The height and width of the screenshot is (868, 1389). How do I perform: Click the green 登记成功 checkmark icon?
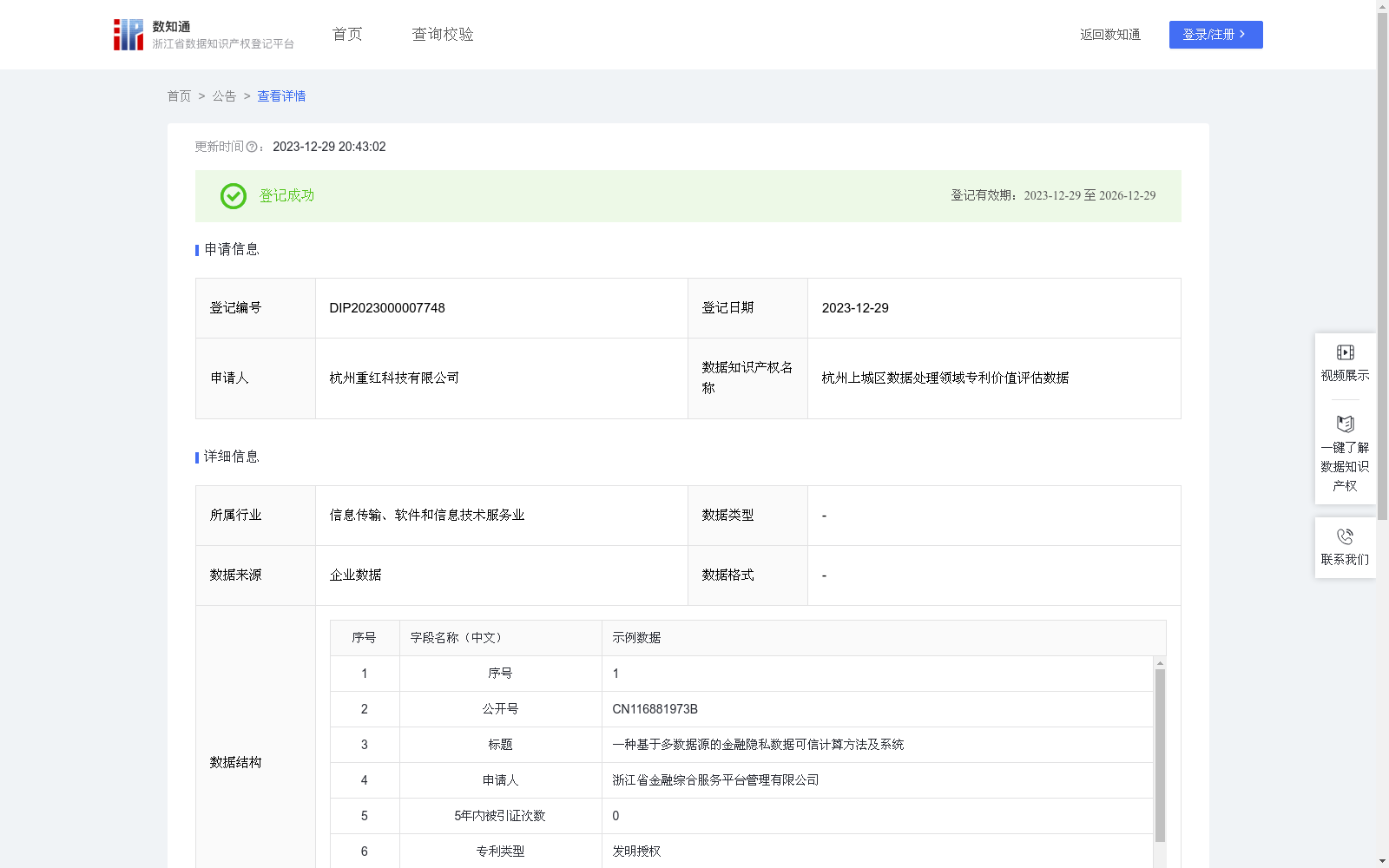(234, 196)
